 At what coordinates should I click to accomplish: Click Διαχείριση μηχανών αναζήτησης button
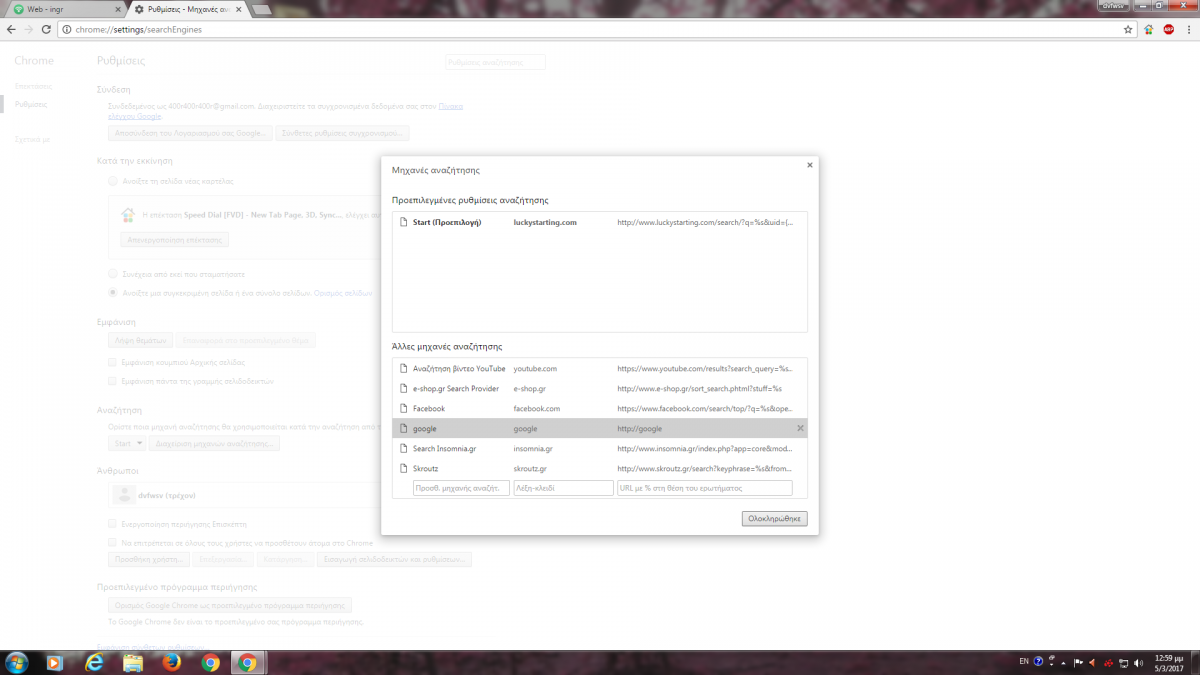215,443
